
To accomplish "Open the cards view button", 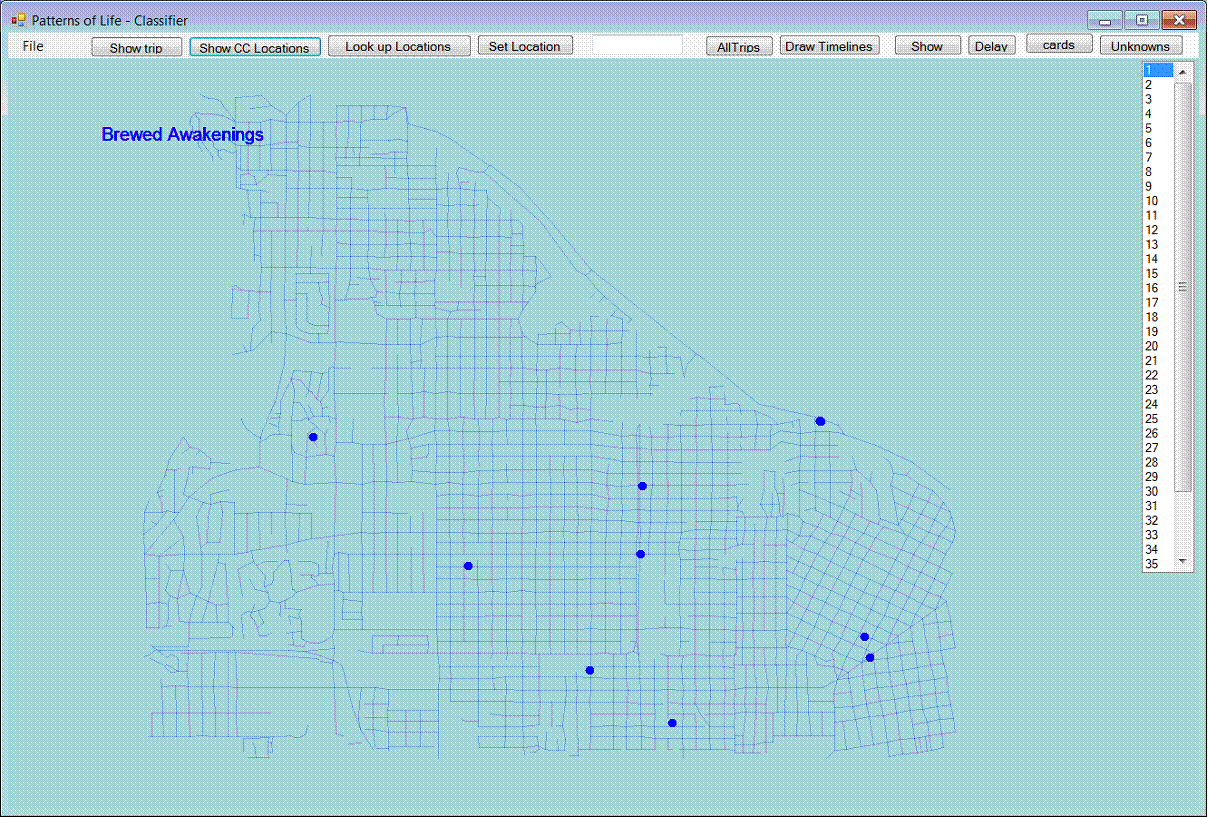I will [1058, 45].
